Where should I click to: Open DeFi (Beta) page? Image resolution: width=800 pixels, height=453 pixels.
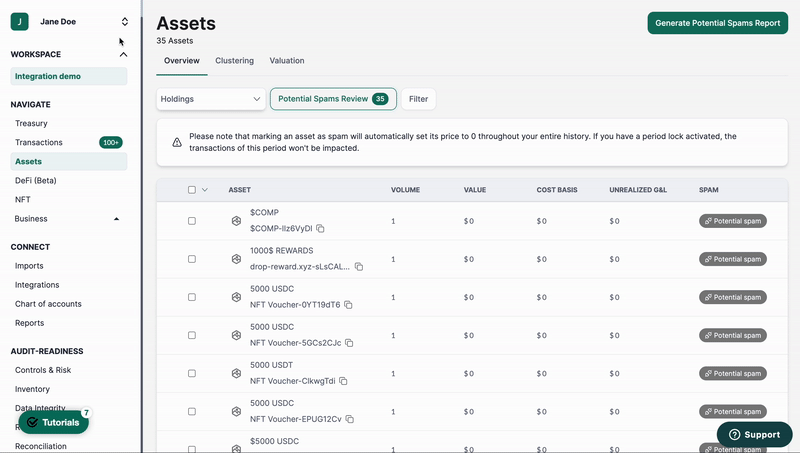pos(36,181)
